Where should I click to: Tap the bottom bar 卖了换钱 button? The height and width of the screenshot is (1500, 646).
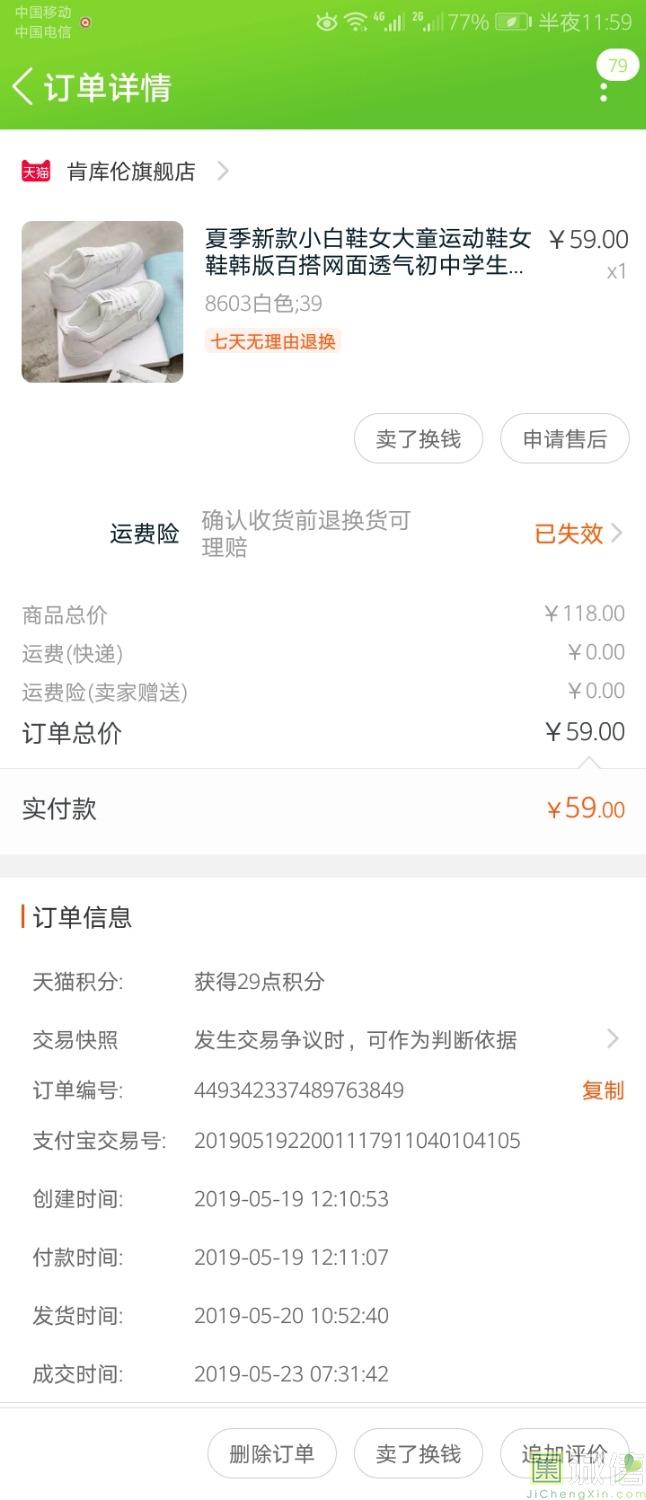click(418, 1453)
